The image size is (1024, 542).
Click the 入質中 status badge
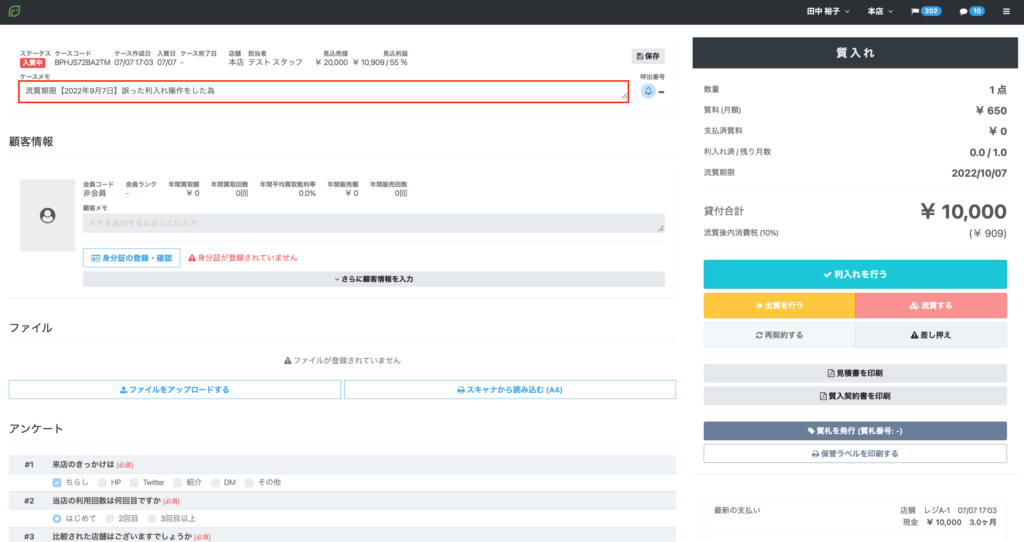32,63
